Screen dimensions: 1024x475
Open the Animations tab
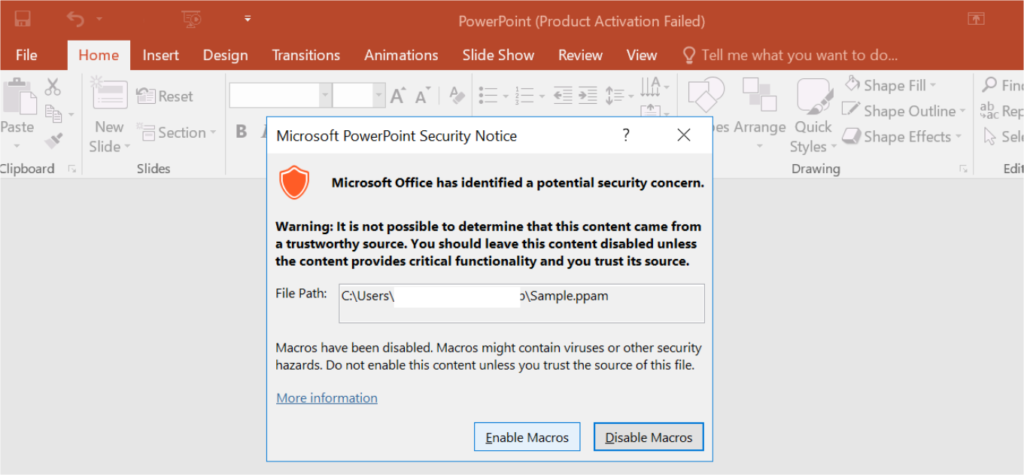pyautogui.click(x=401, y=56)
